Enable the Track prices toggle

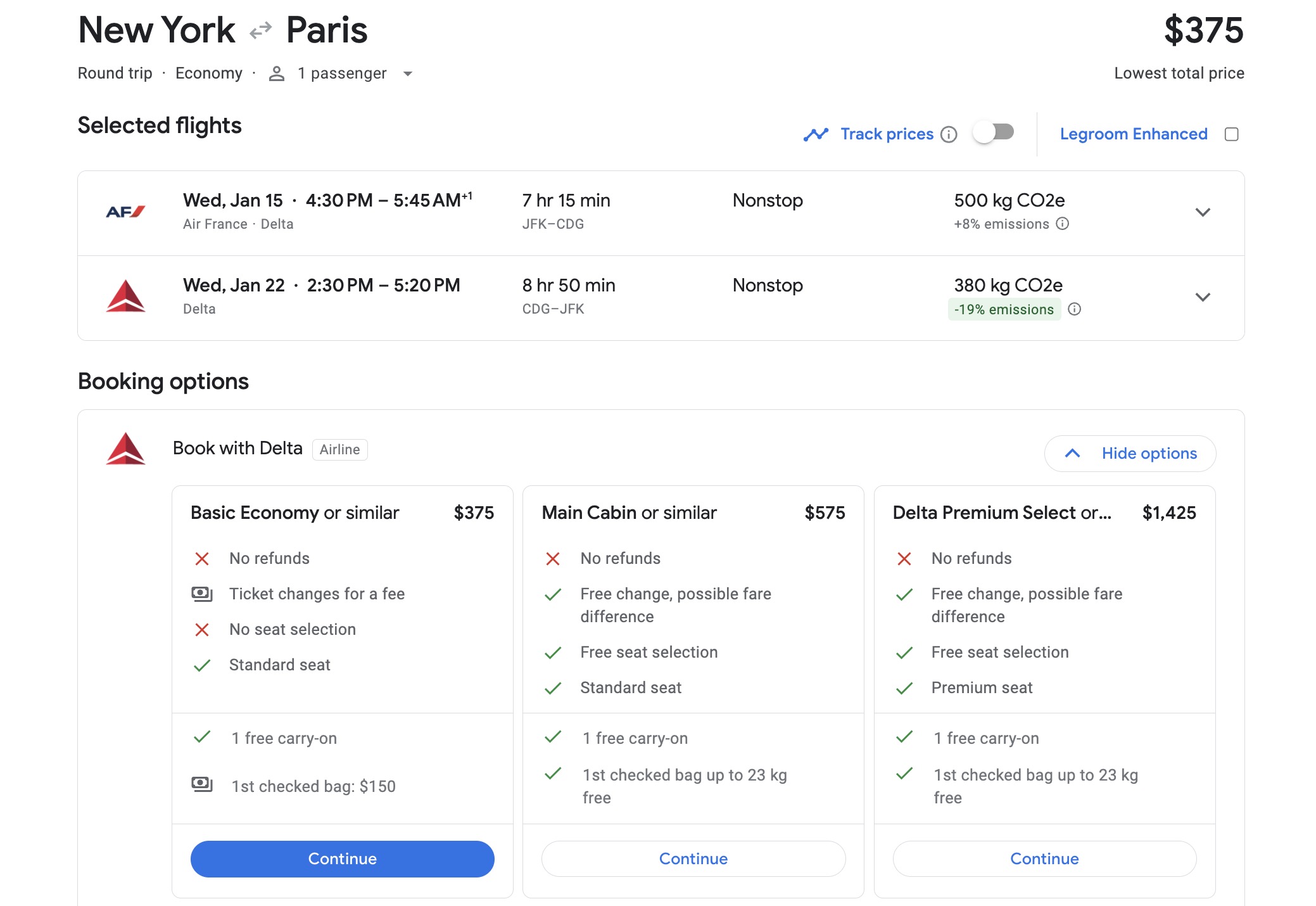[992, 133]
